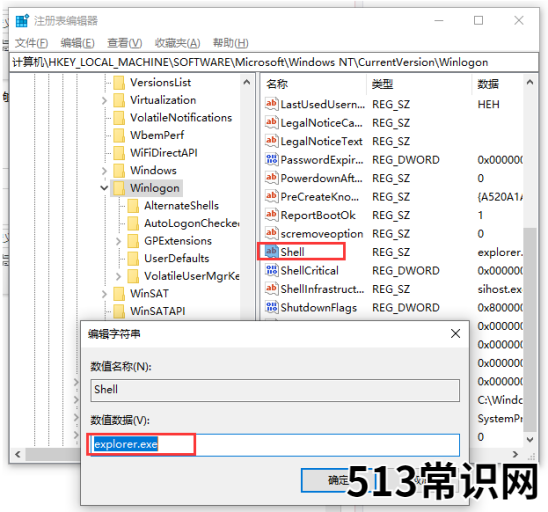Select the PreCreateKno... string icon
The height and width of the screenshot is (512, 548).
pyautogui.click(x=272, y=196)
